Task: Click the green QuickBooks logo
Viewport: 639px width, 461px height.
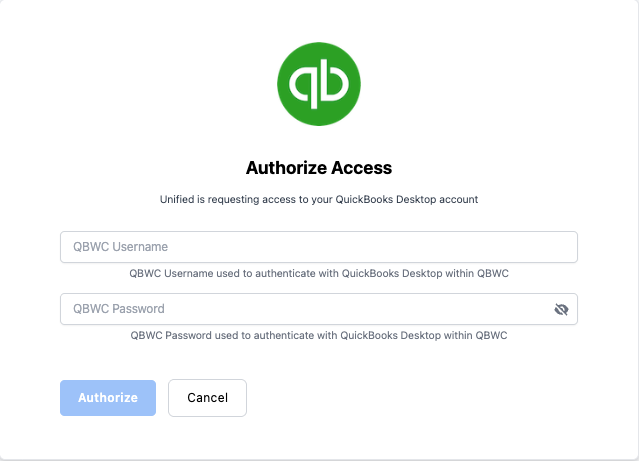Action: (x=319, y=83)
